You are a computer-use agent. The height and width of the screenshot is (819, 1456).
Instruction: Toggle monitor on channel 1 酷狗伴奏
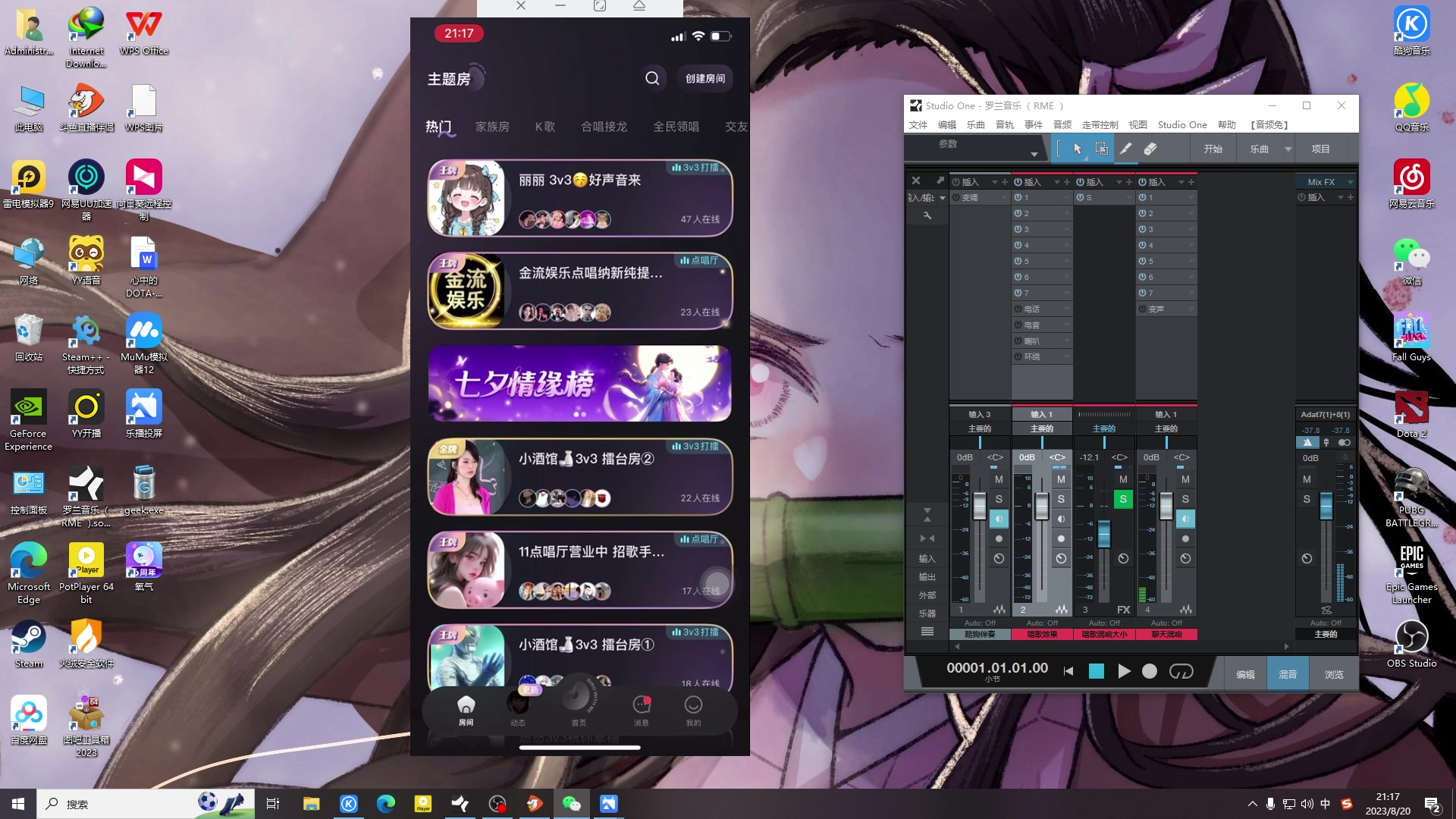pyautogui.click(x=999, y=519)
